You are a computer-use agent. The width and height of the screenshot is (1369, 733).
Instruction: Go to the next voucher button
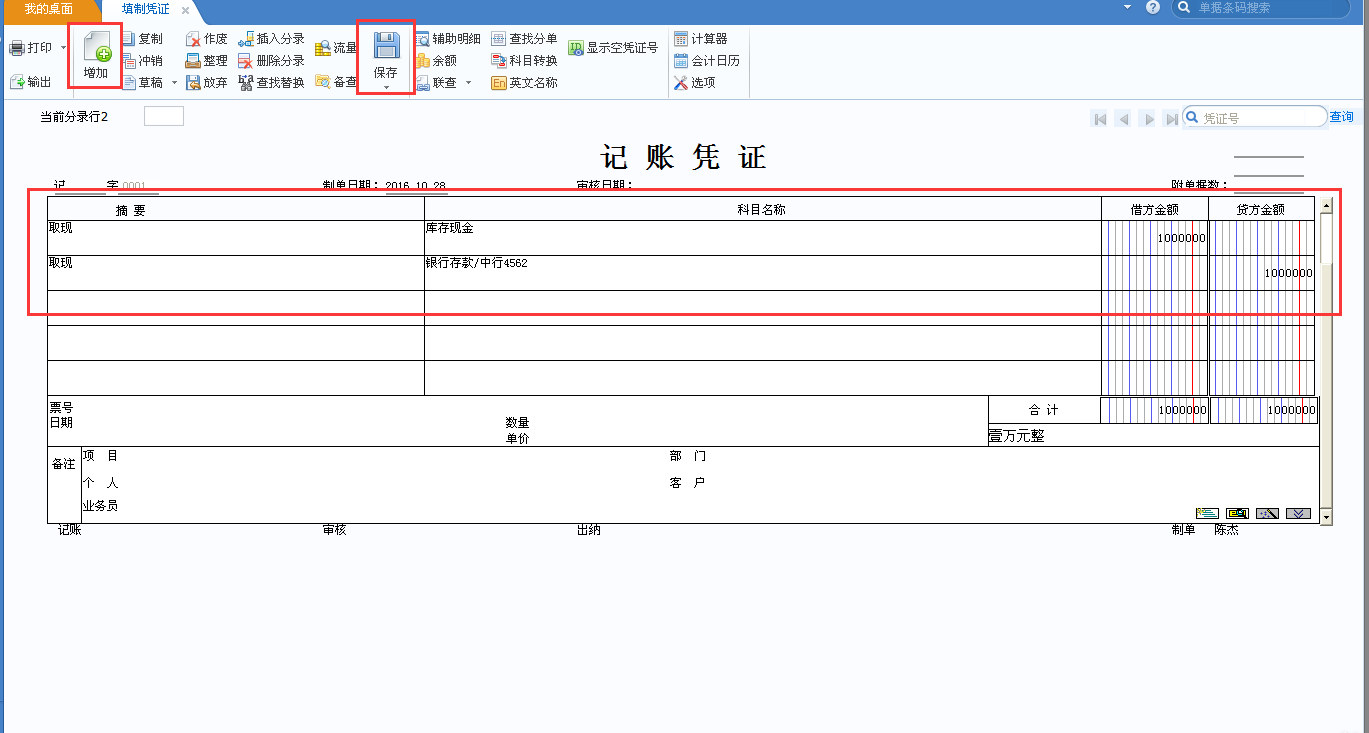pyautogui.click(x=1148, y=119)
